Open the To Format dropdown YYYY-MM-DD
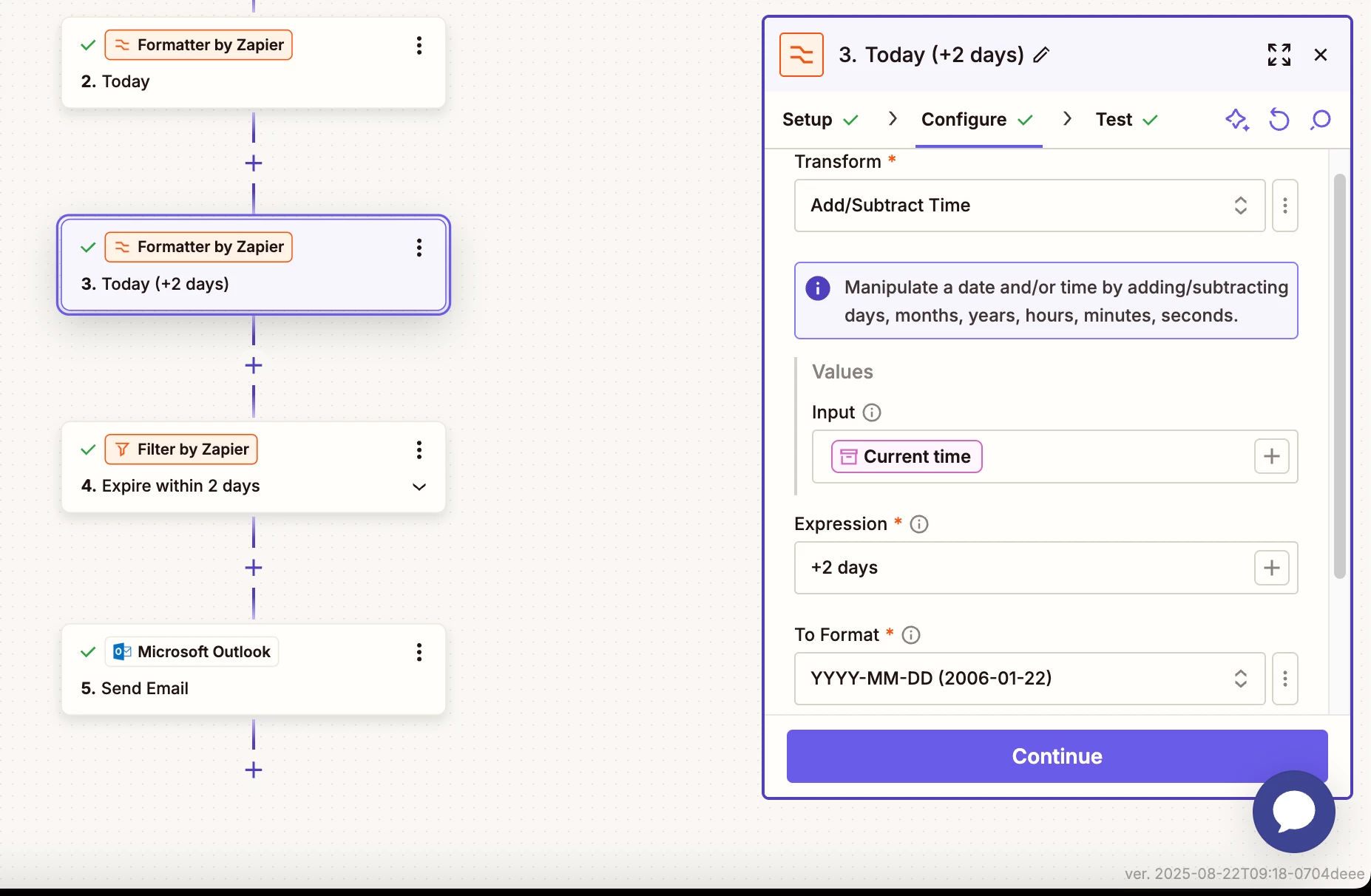 [1029, 679]
